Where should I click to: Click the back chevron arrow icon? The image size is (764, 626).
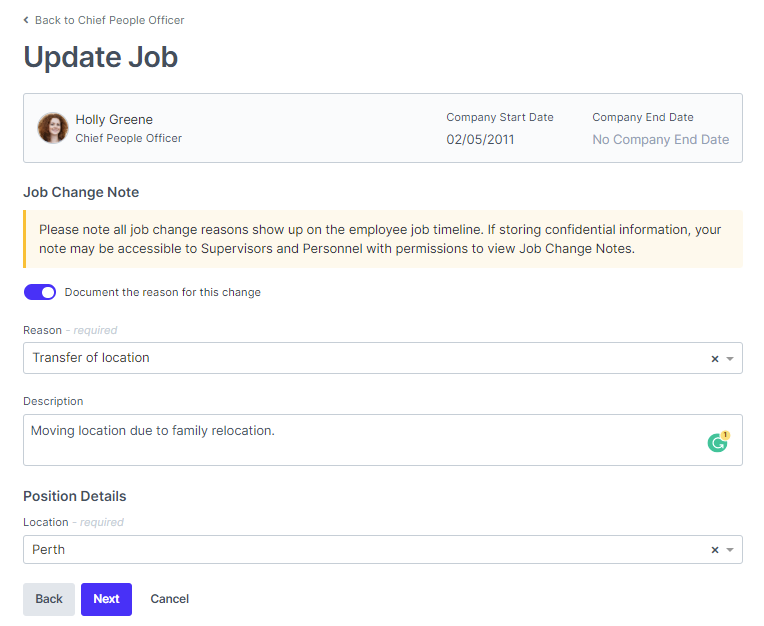point(26,20)
